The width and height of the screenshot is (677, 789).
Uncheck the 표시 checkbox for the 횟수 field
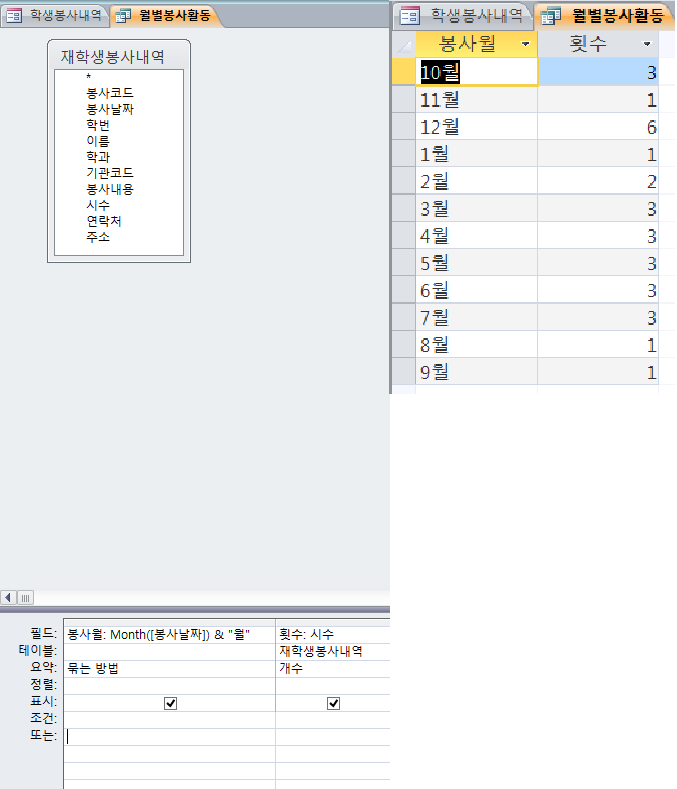point(333,703)
